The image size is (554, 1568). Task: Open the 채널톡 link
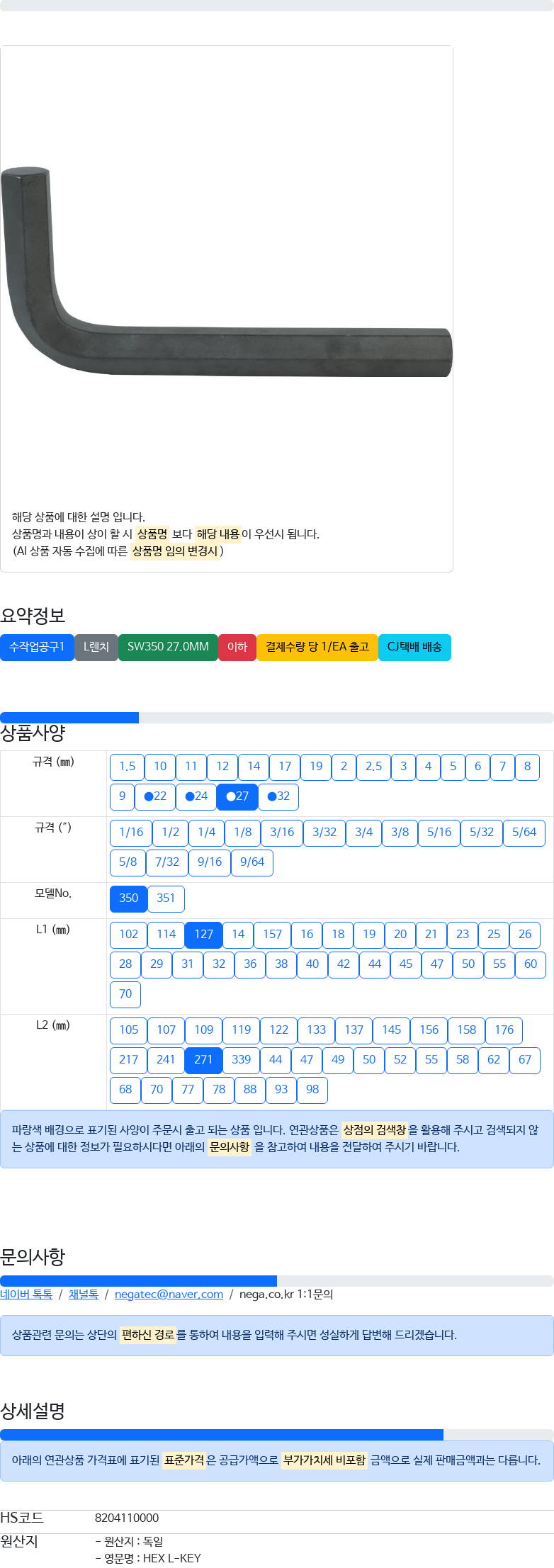(x=84, y=1295)
